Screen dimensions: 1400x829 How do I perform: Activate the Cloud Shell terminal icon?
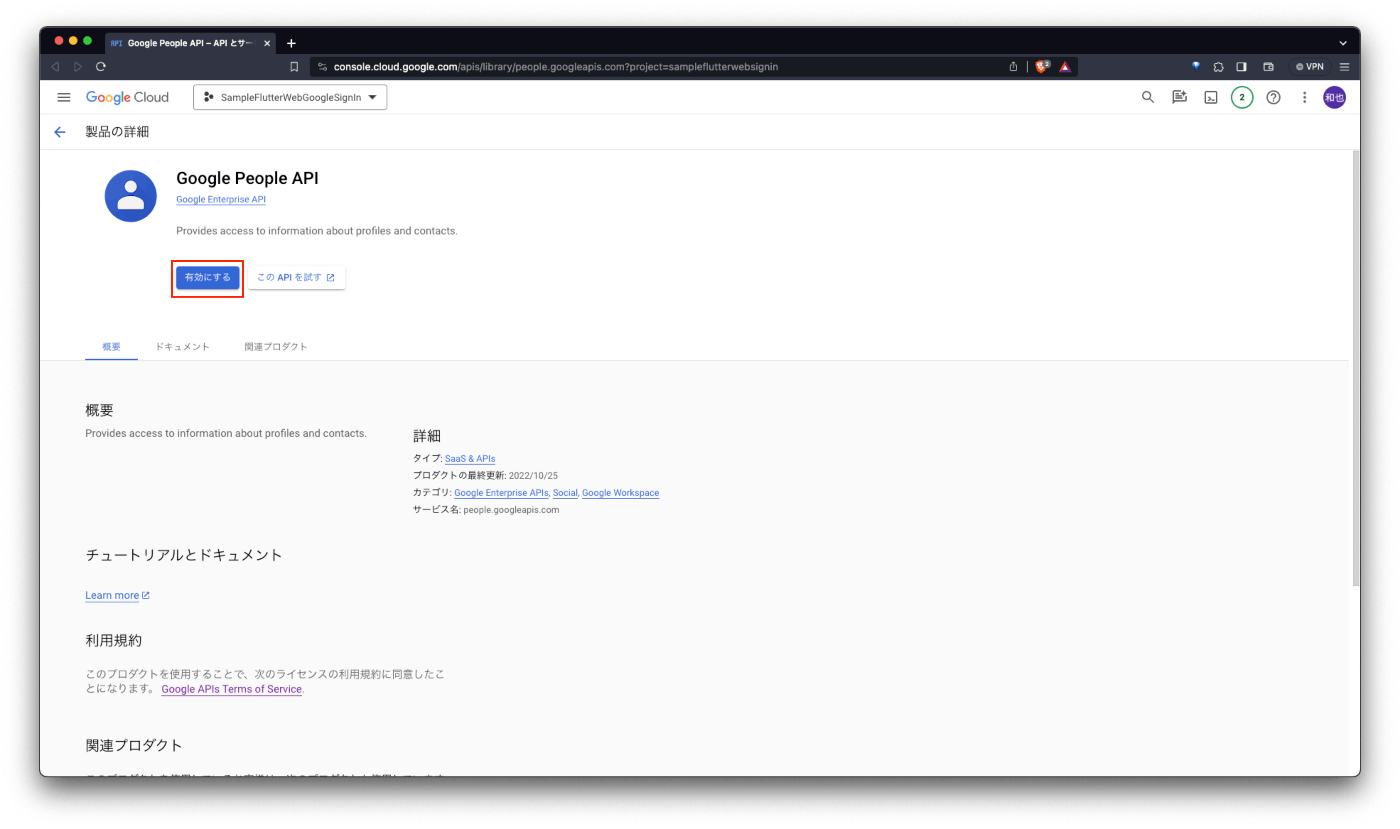(1211, 97)
